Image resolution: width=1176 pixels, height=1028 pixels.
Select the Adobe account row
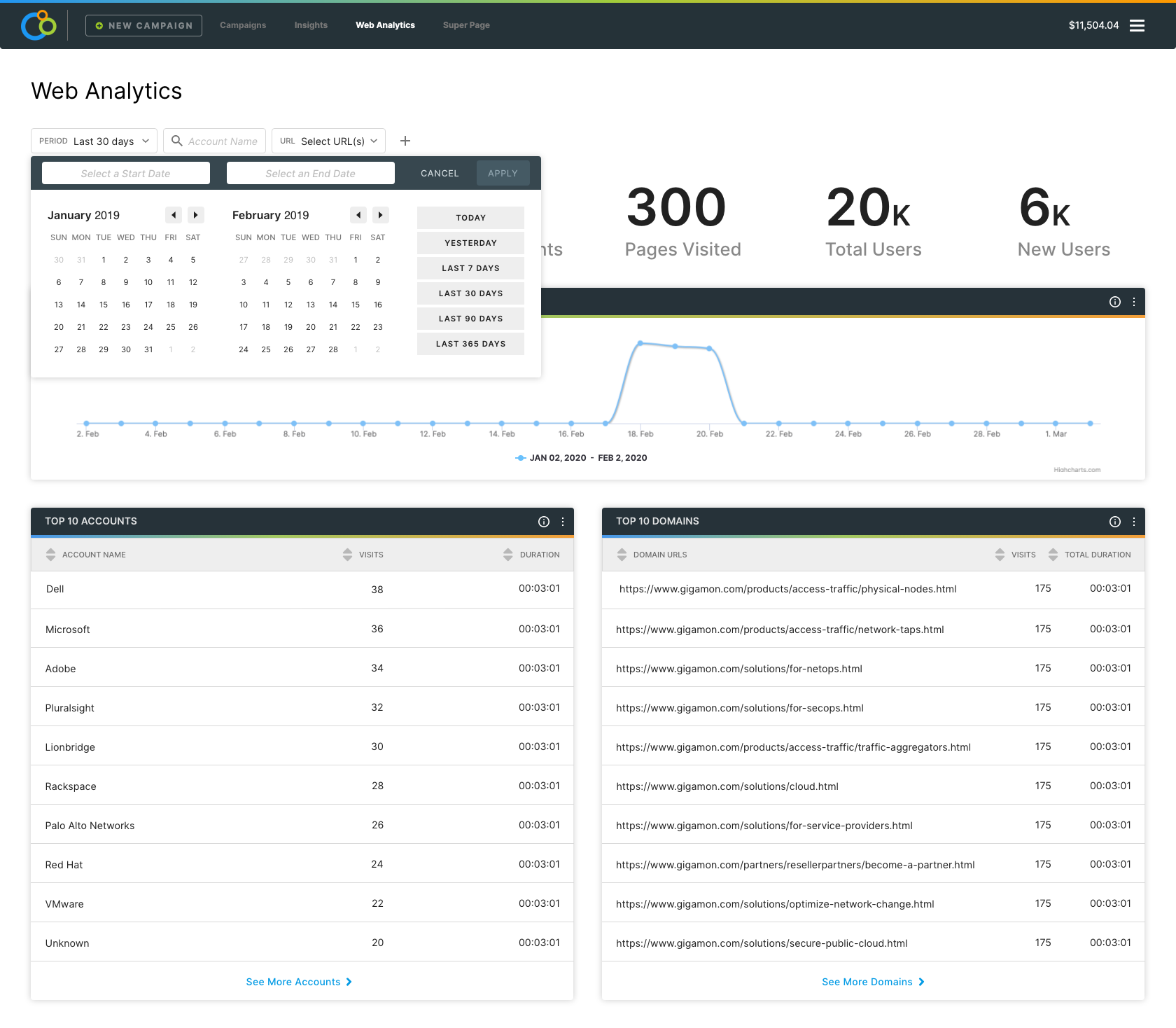pyautogui.click(x=302, y=668)
